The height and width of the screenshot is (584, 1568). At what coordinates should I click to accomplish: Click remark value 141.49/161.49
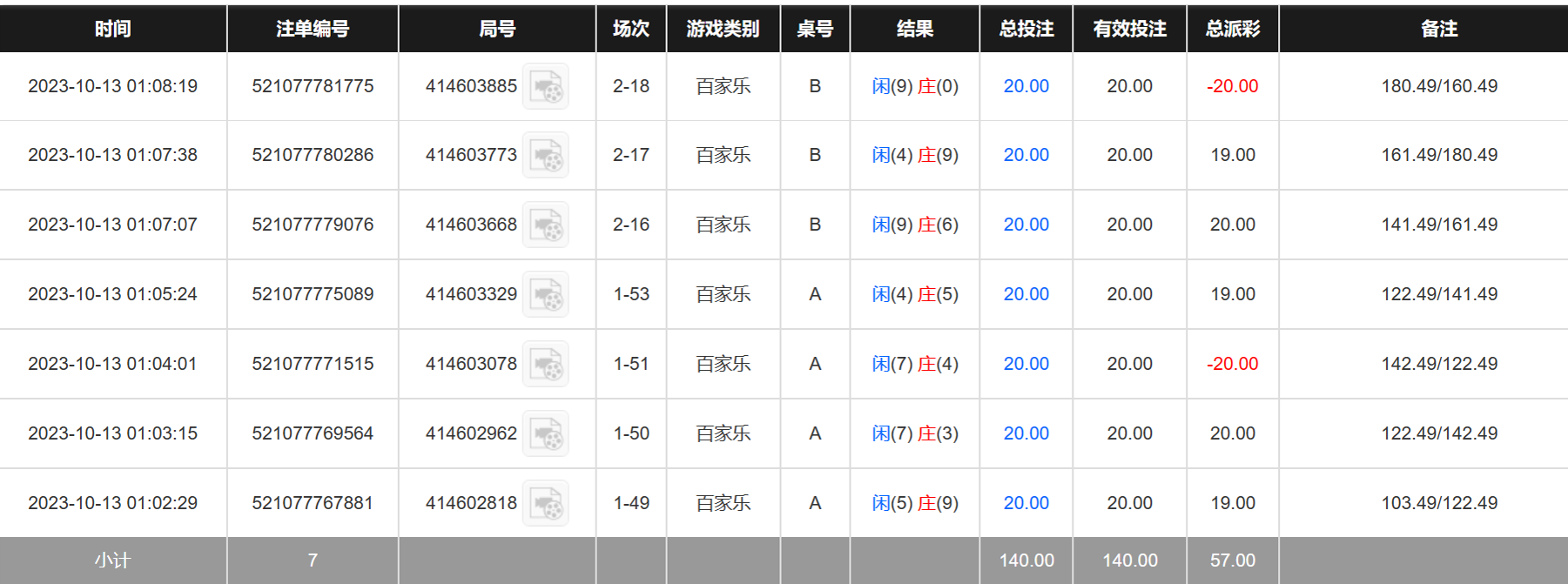tap(1439, 225)
